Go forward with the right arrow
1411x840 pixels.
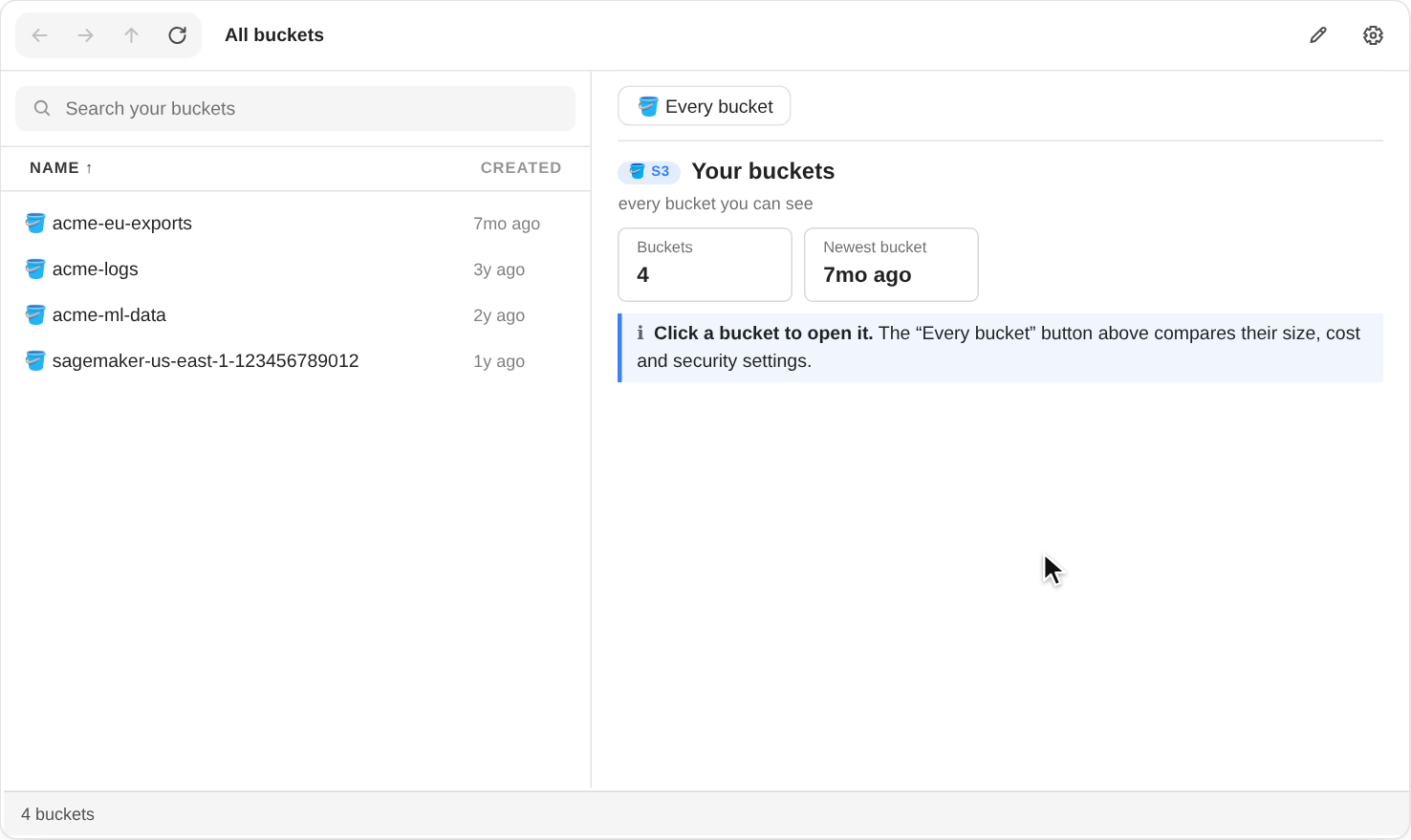coord(86,35)
